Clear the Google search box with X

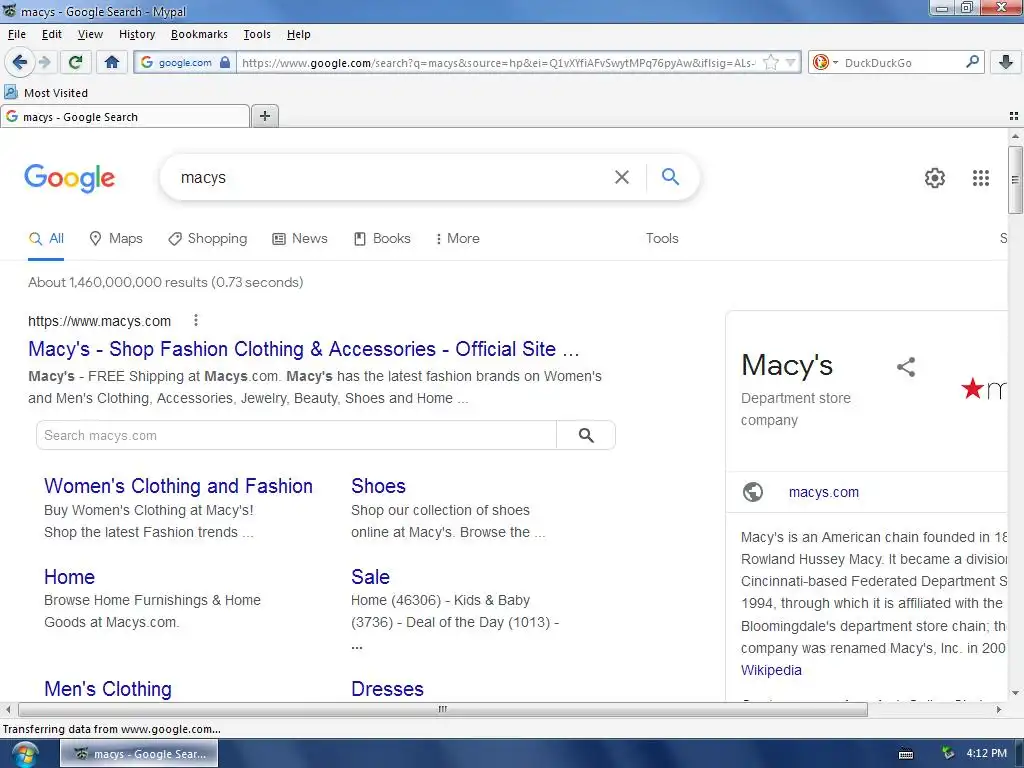(x=622, y=177)
